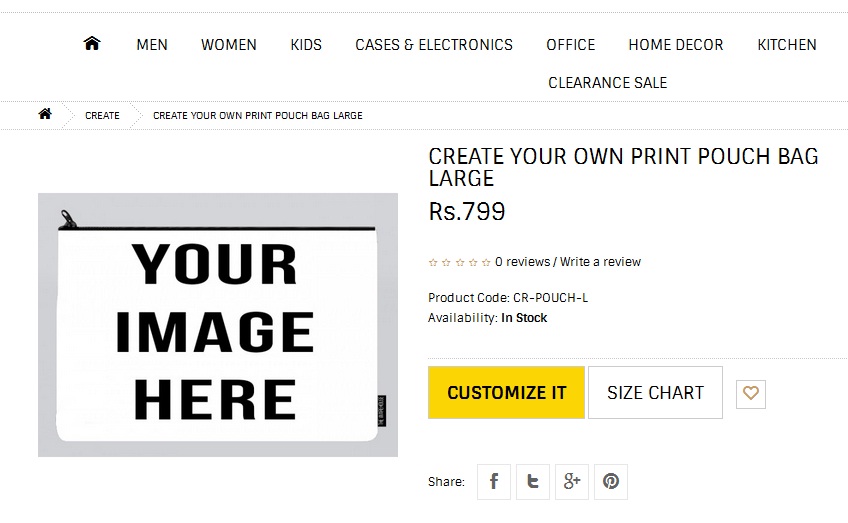
Task: Open Cases & Electronics menu
Action: click(434, 45)
